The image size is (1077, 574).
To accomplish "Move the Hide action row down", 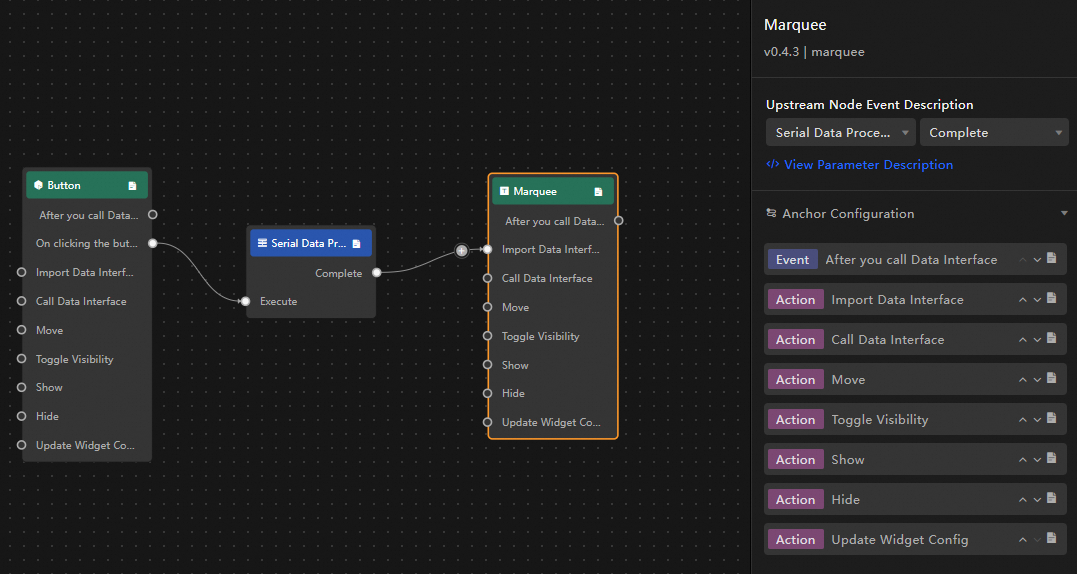I will pyautogui.click(x=1037, y=500).
